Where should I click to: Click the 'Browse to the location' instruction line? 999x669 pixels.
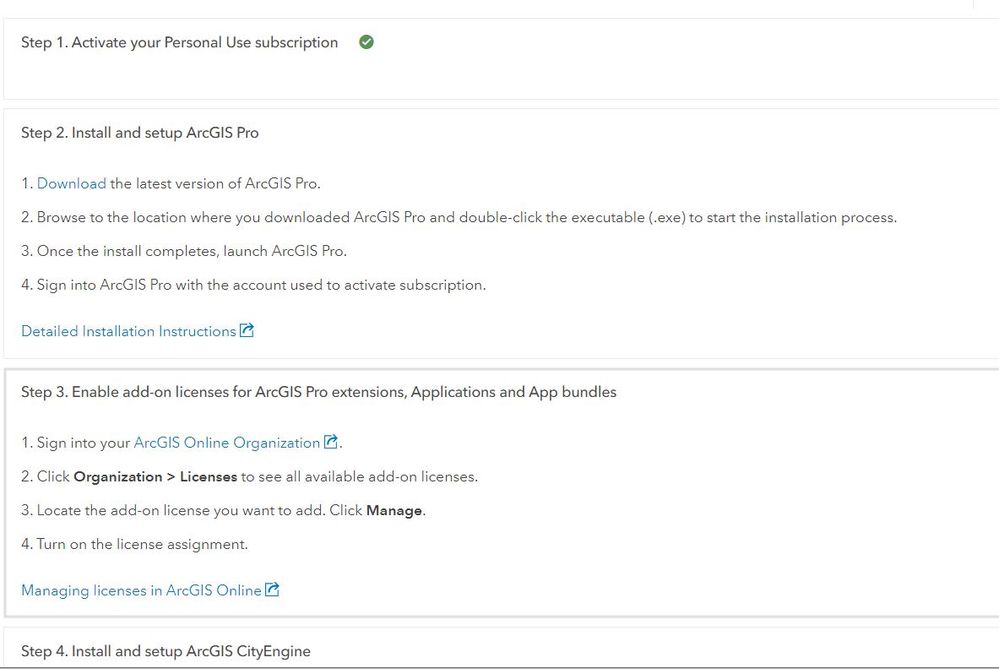466,217
